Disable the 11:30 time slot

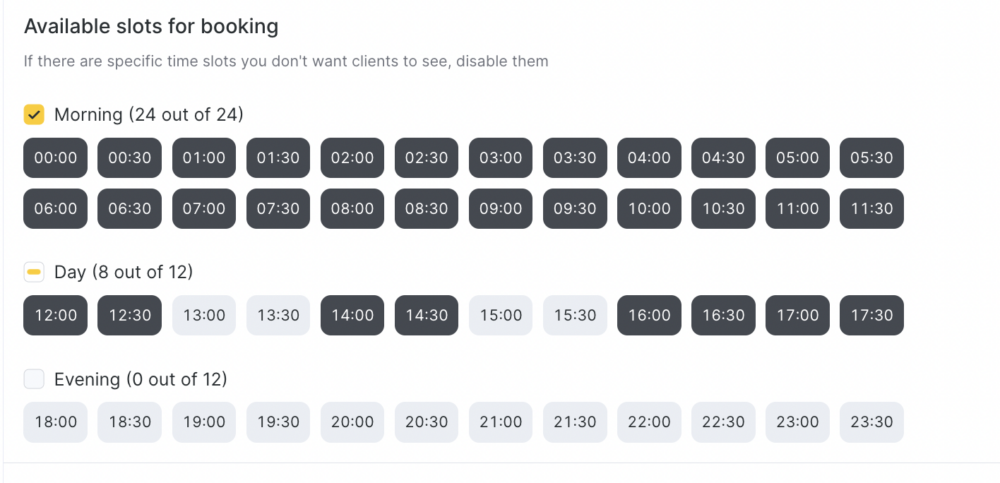point(871,209)
